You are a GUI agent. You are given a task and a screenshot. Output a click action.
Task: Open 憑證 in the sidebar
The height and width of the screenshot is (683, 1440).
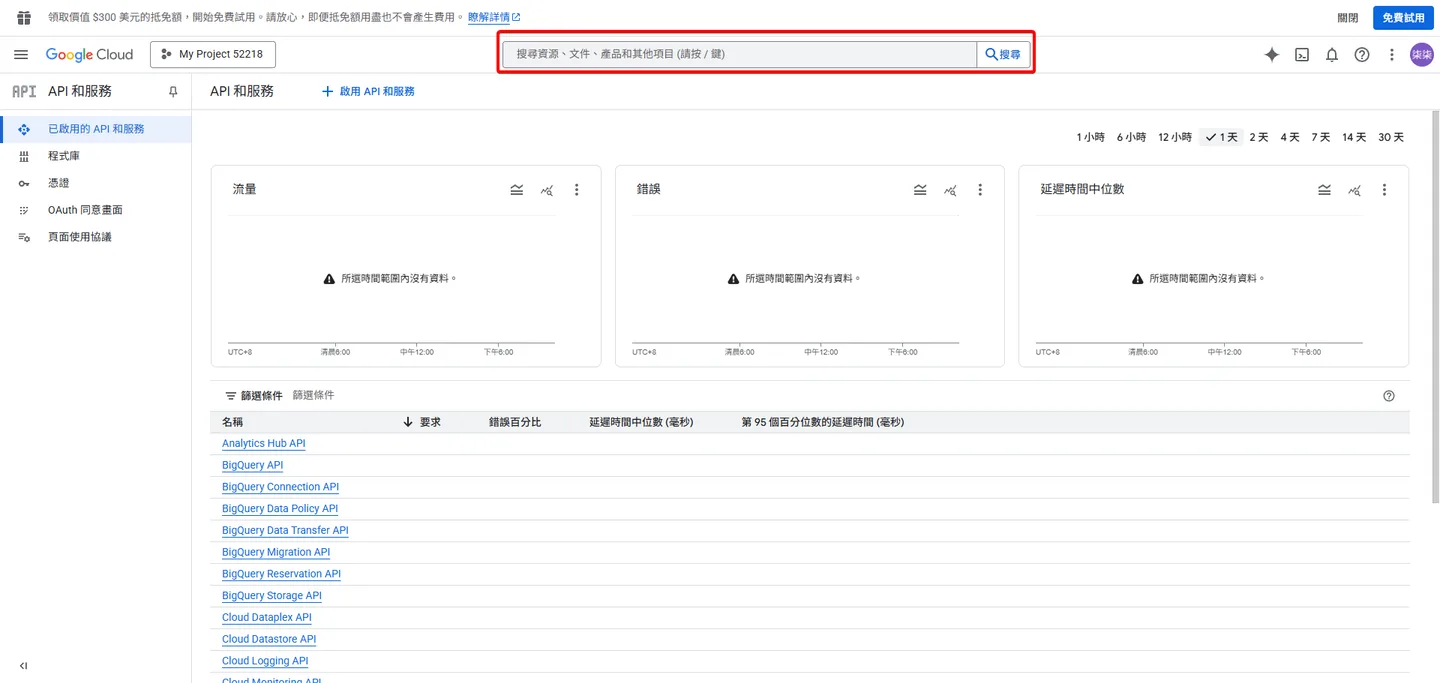point(96,183)
